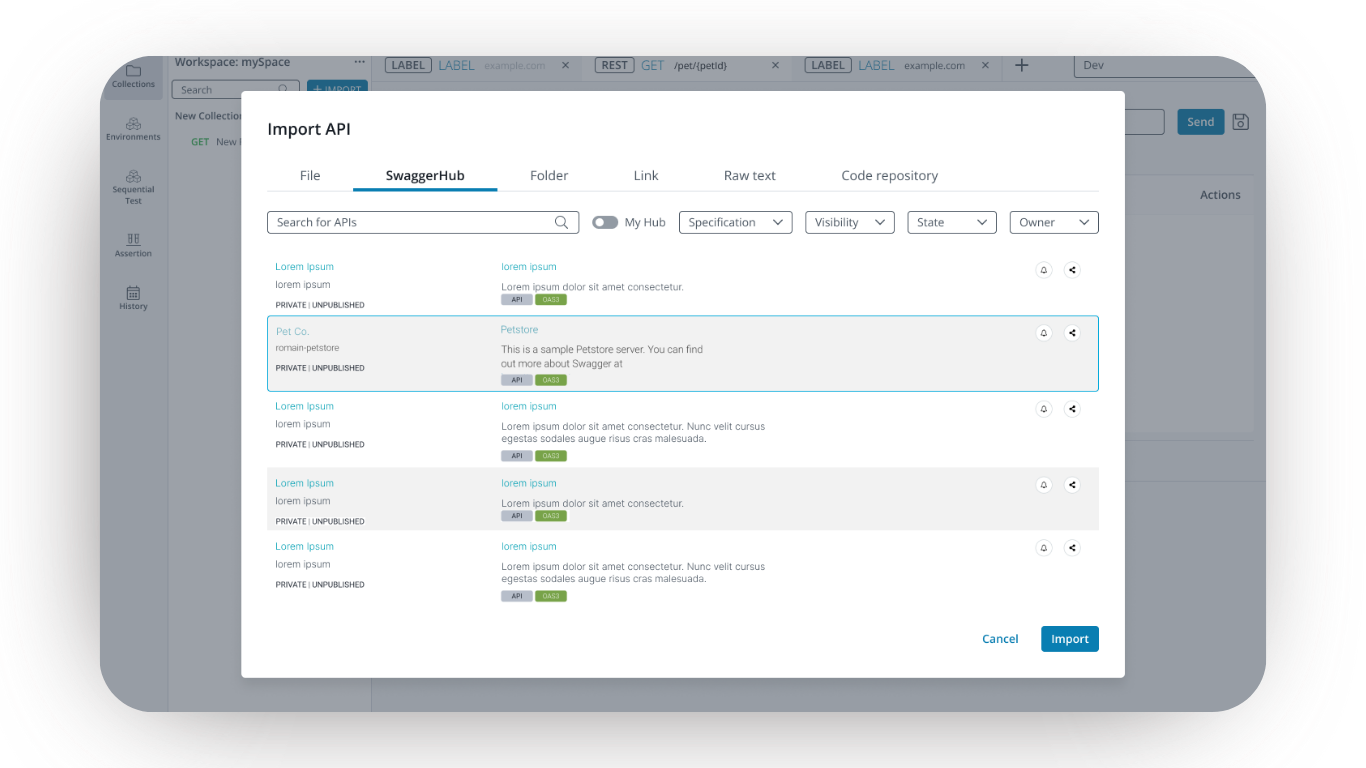Click the bell icon on the first API row
The height and width of the screenshot is (768, 1366).
[x=1044, y=270]
